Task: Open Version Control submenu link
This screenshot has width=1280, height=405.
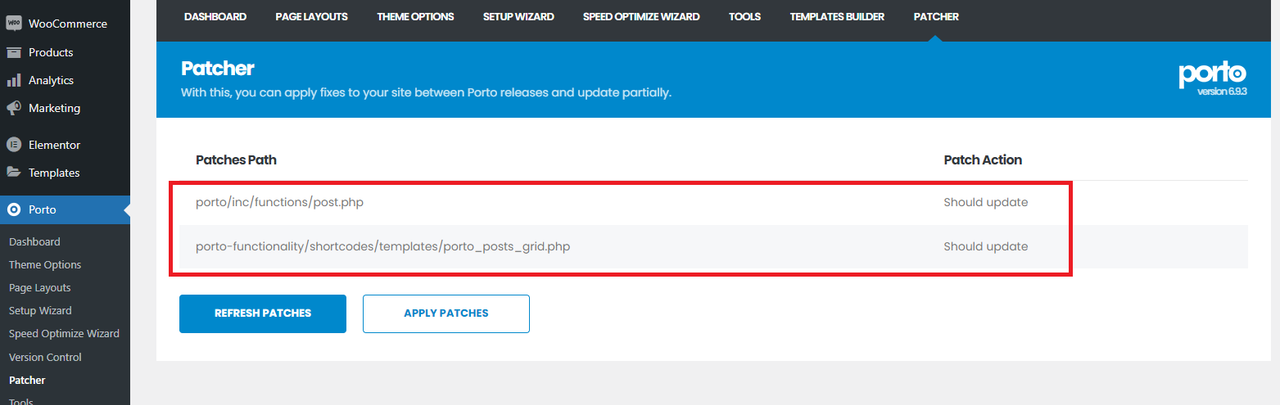Action: click(x=45, y=357)
